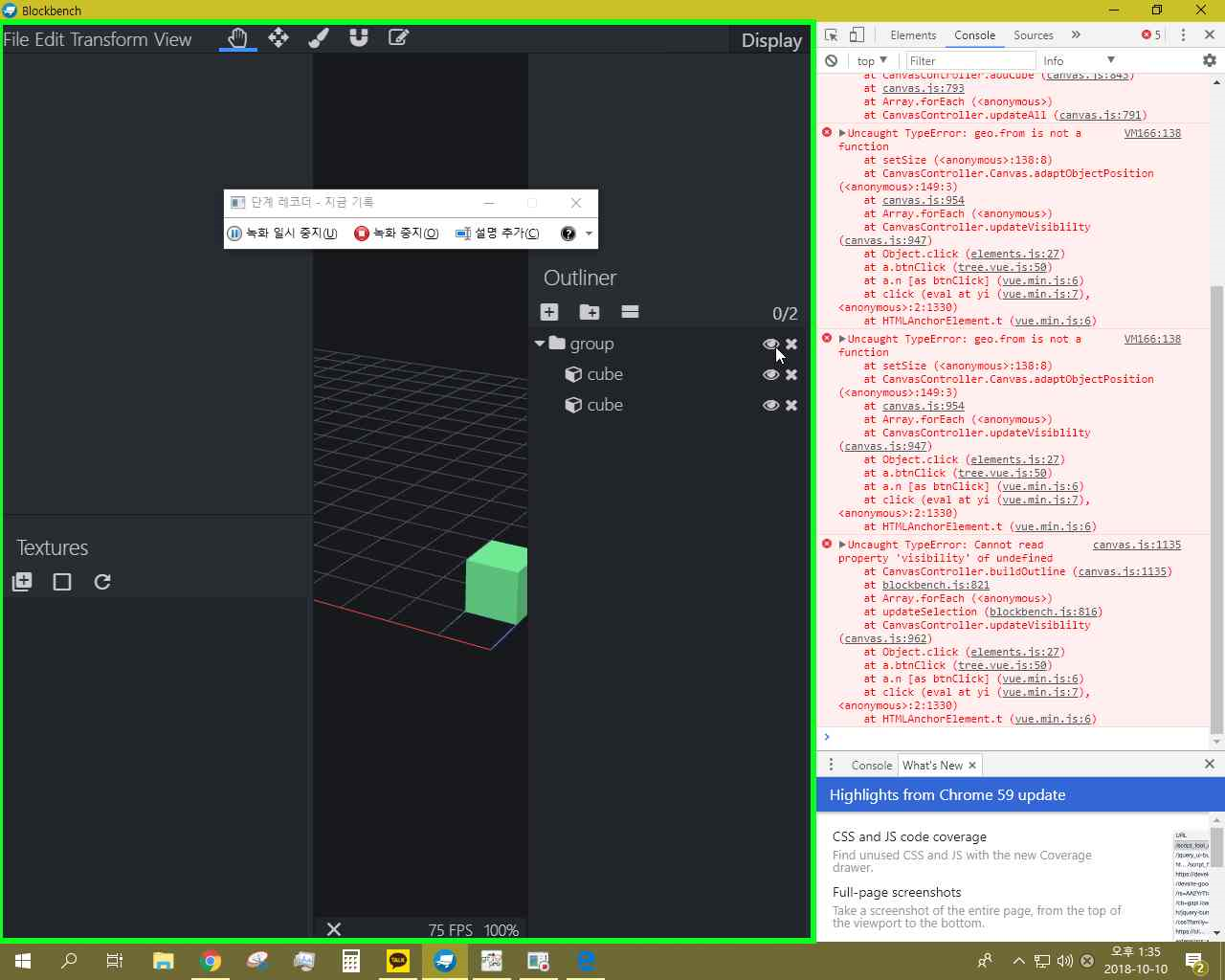Import a new texture in Textures panel

[x=22, y=581]
